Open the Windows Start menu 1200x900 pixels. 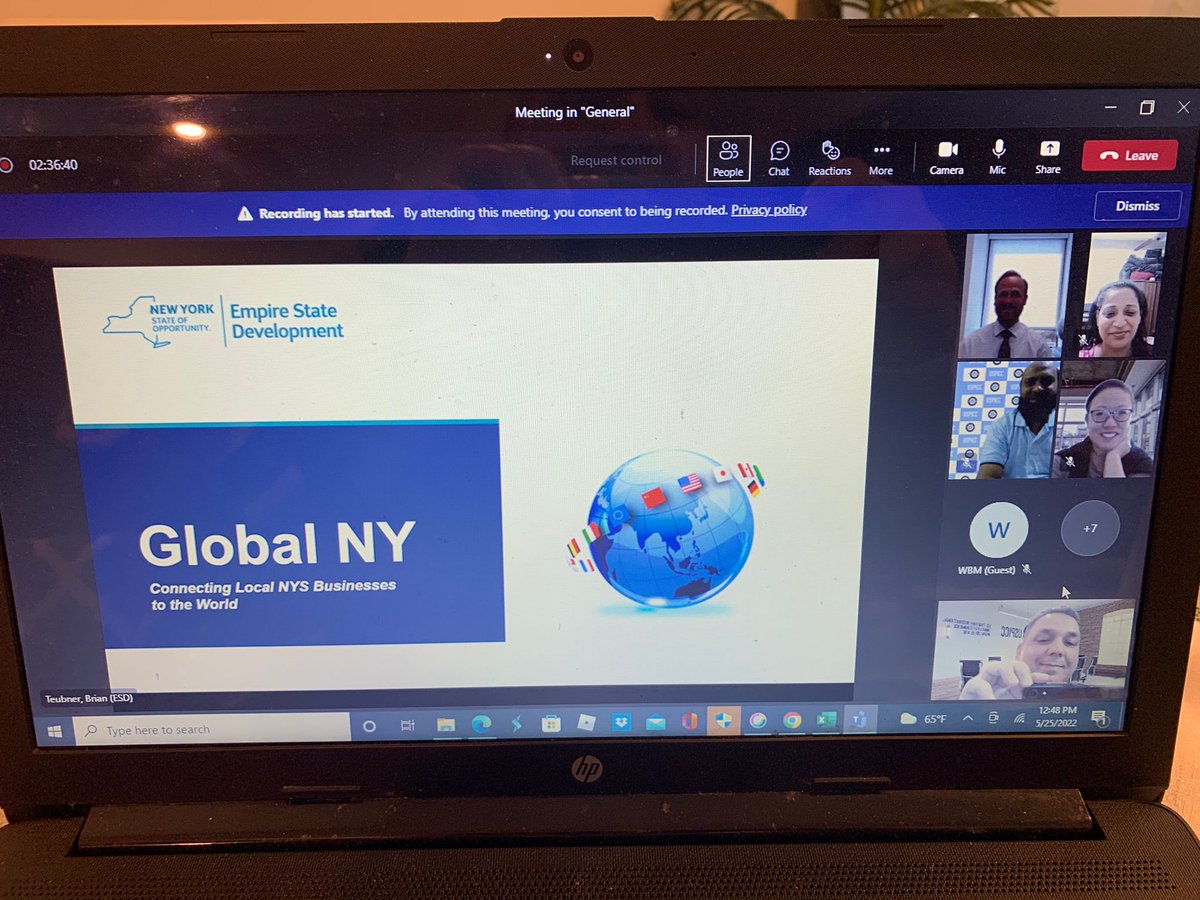(54, 731)
